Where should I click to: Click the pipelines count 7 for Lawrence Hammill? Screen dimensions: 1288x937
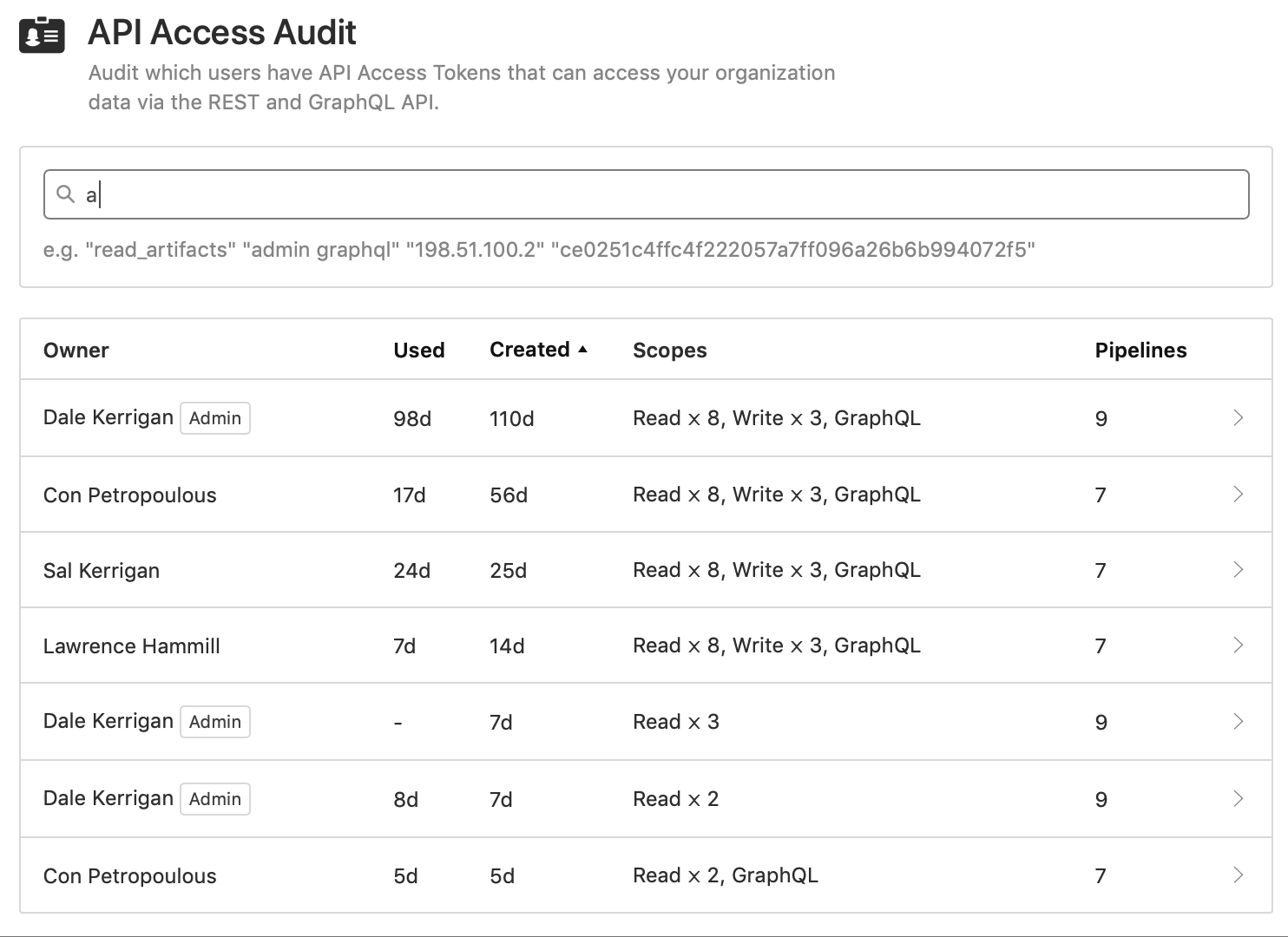click(x=1101, y=645)
